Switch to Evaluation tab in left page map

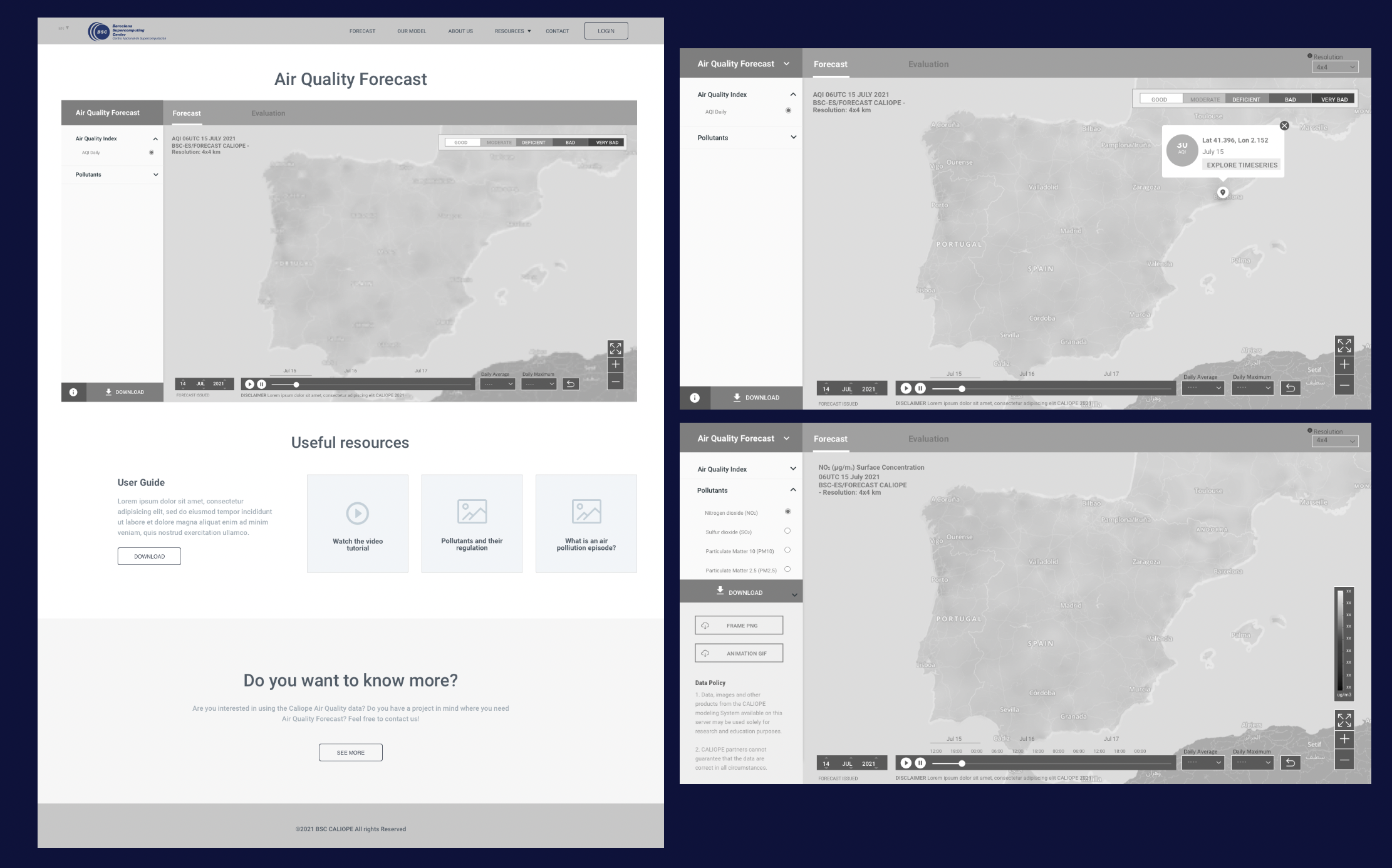click(268, 113)
